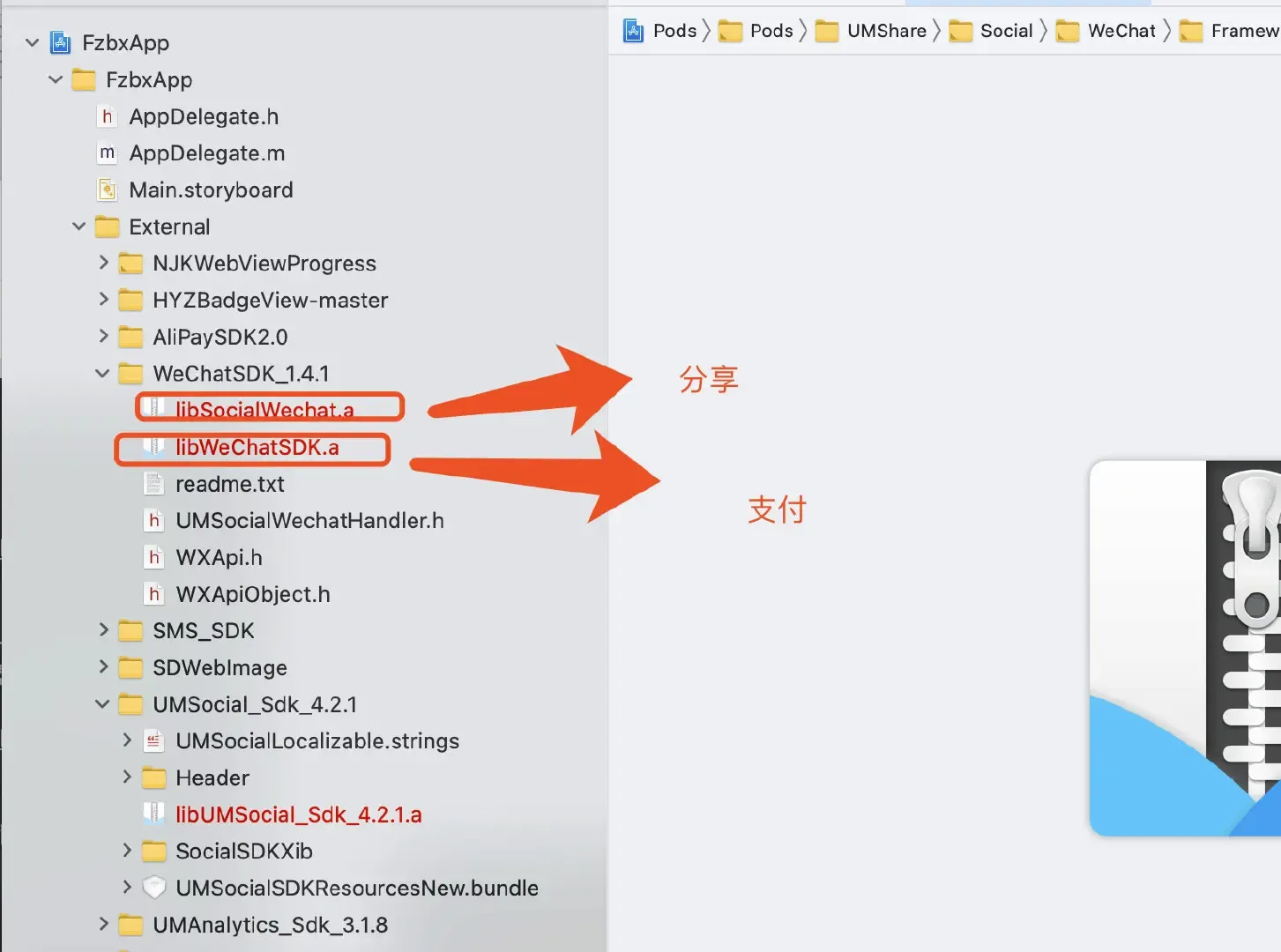This screenshot has width=1281, height=952.
Task: Expand the NJKWebViewProgress folder
Action: point(103,263)
